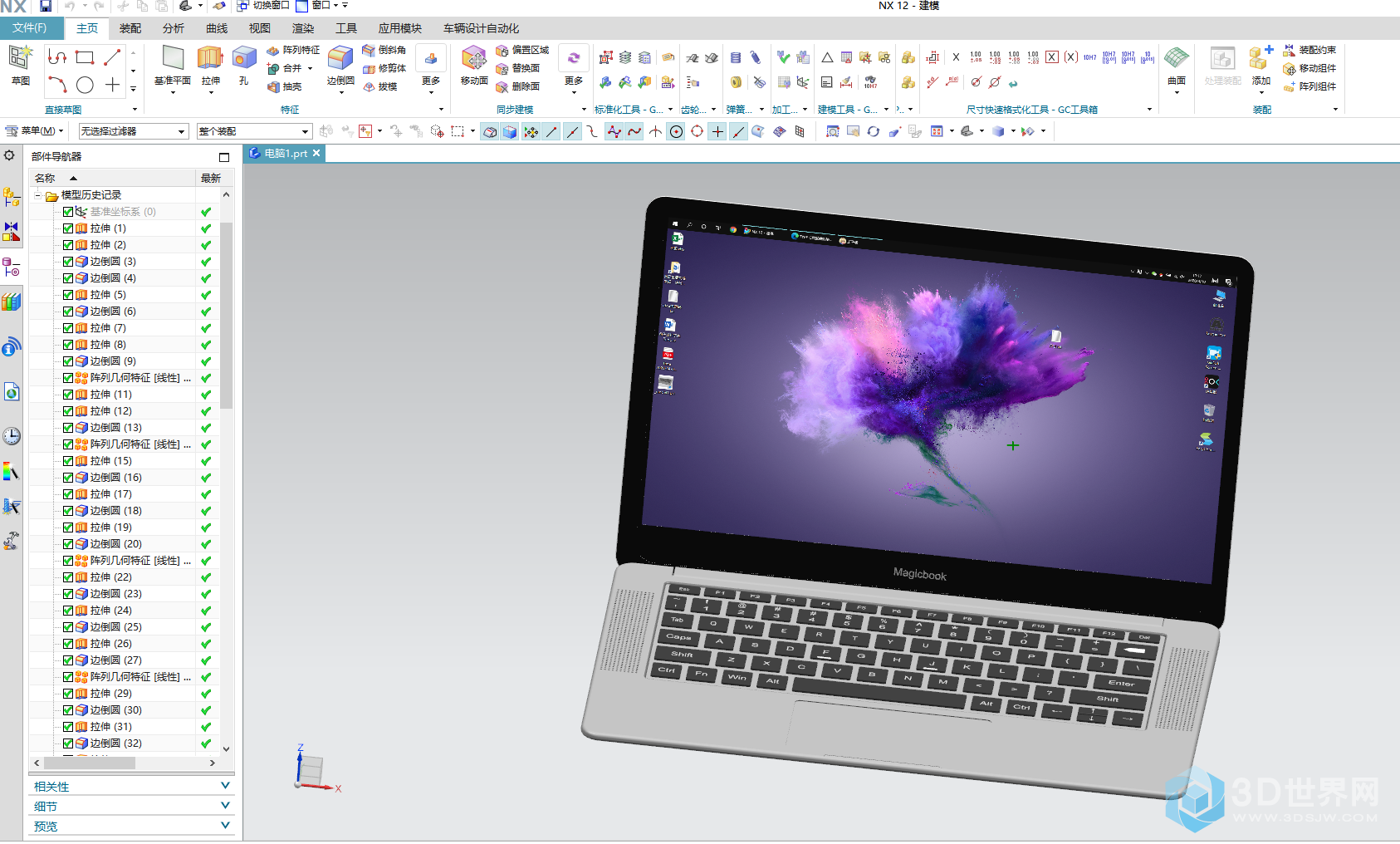Select the circle sketch tool
Screen dimensions: 1400x844
click(85, 85)
